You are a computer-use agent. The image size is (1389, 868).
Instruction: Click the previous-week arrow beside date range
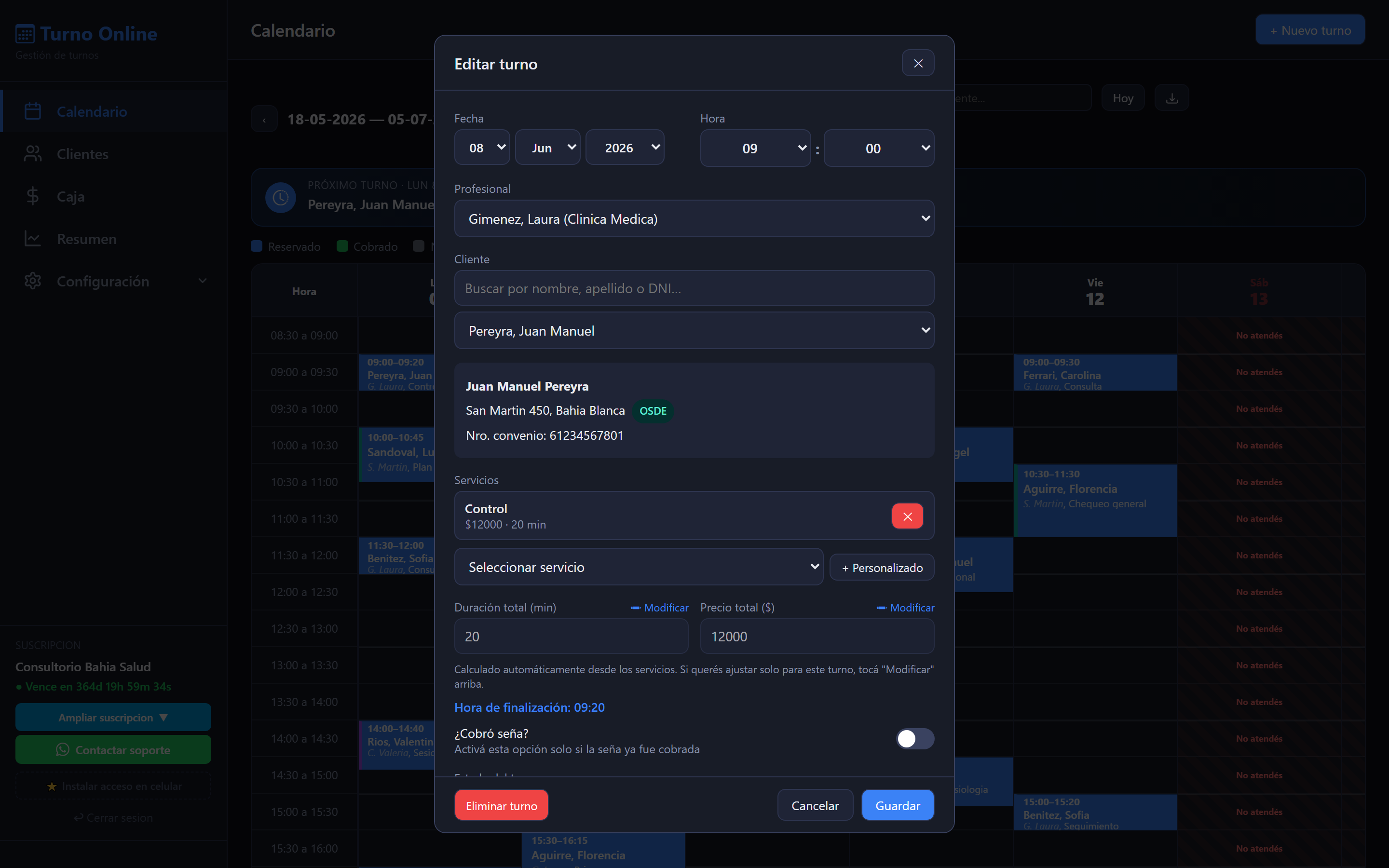pos(264,120)
